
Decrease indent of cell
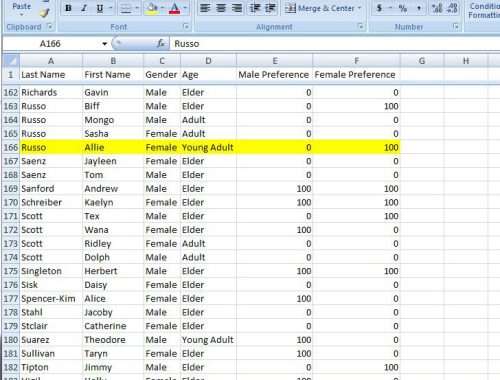255,8
